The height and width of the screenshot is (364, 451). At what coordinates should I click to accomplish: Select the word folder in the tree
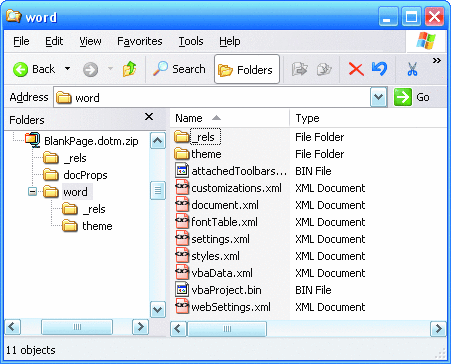click(75, 192)
